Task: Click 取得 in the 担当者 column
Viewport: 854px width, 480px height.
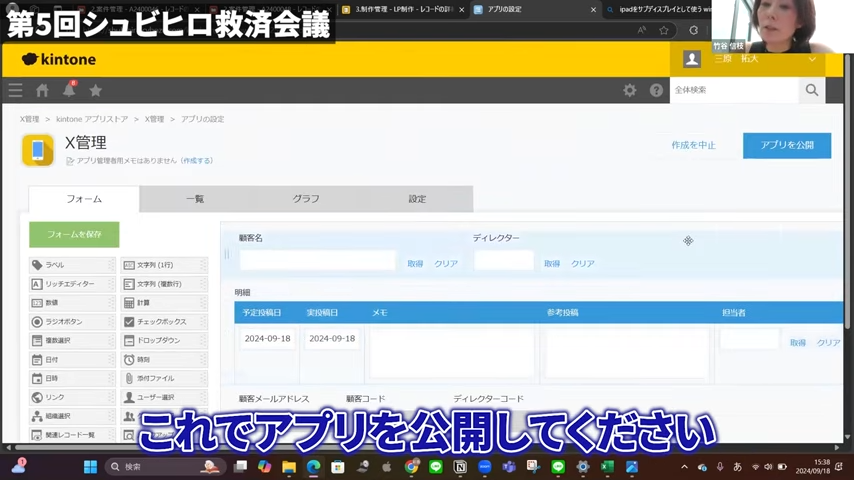Action: 798,343
